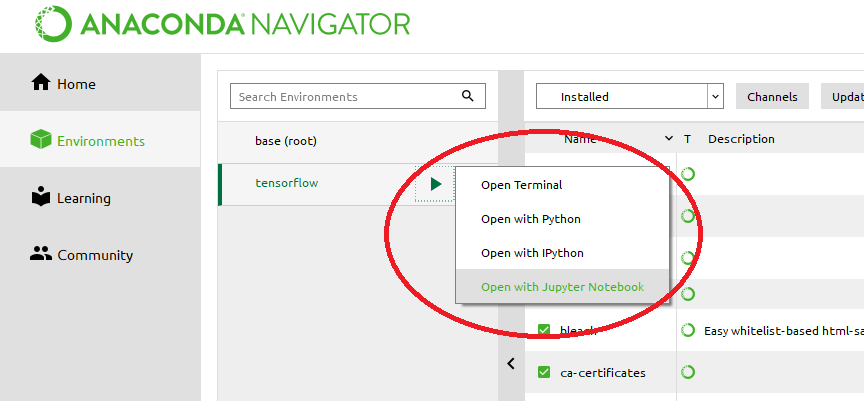Click the Environments cube icon
The image size is (864, 401).
(41, 139)
